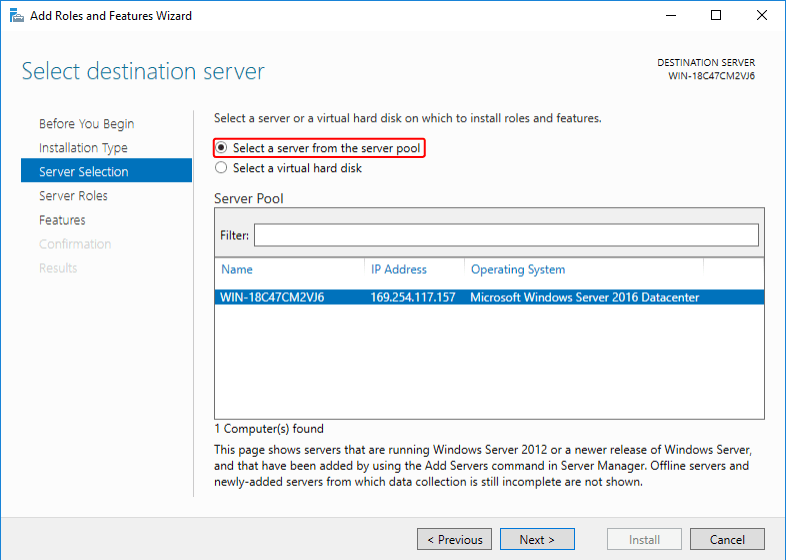This screenshot has height=560, width=786.
Task: Click the wizard icon in title bar
Action: click(x=16, y=16)
